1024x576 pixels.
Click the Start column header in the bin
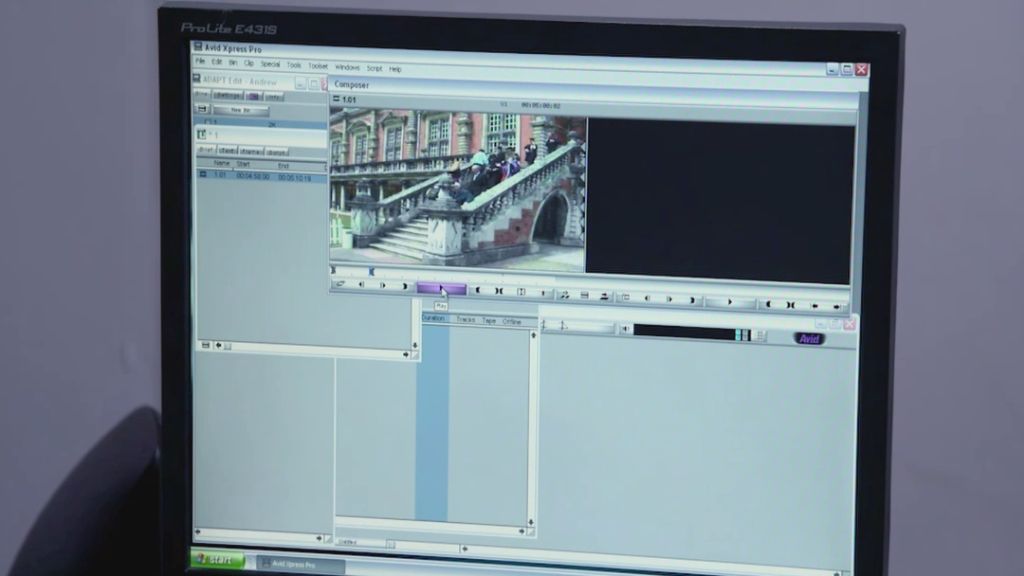[243, 164]
